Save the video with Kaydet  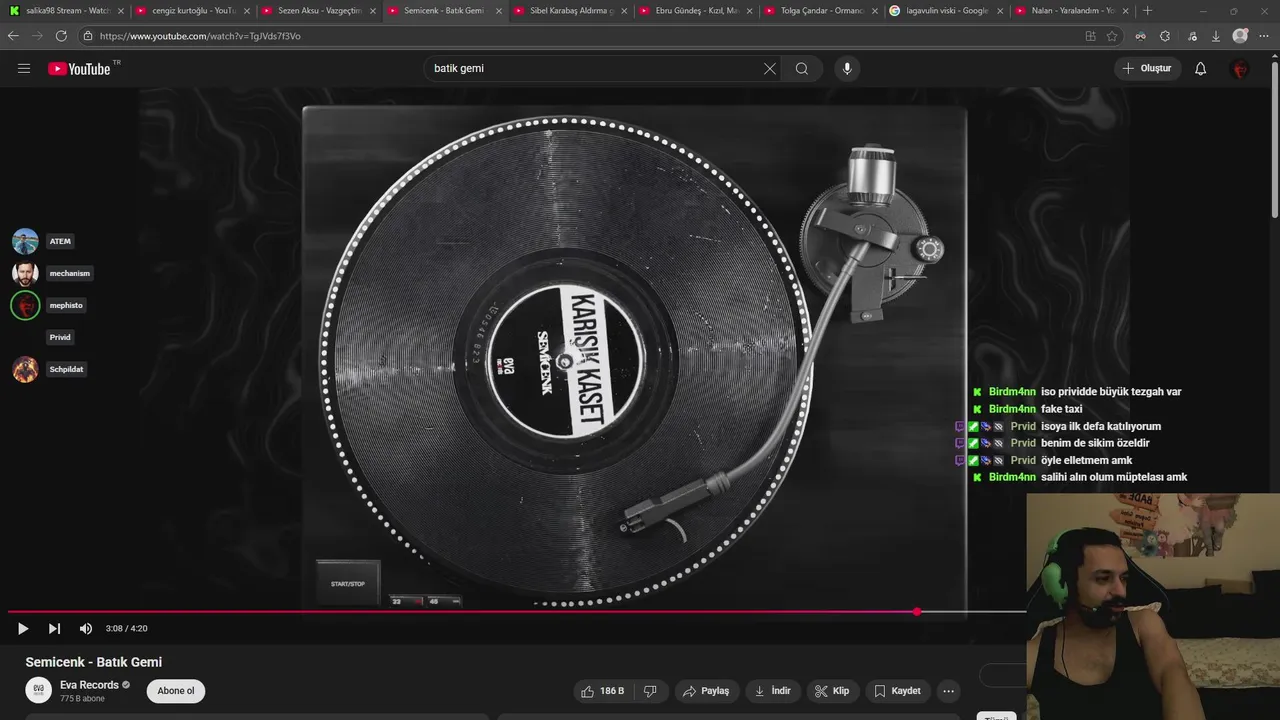click(897, 691)
